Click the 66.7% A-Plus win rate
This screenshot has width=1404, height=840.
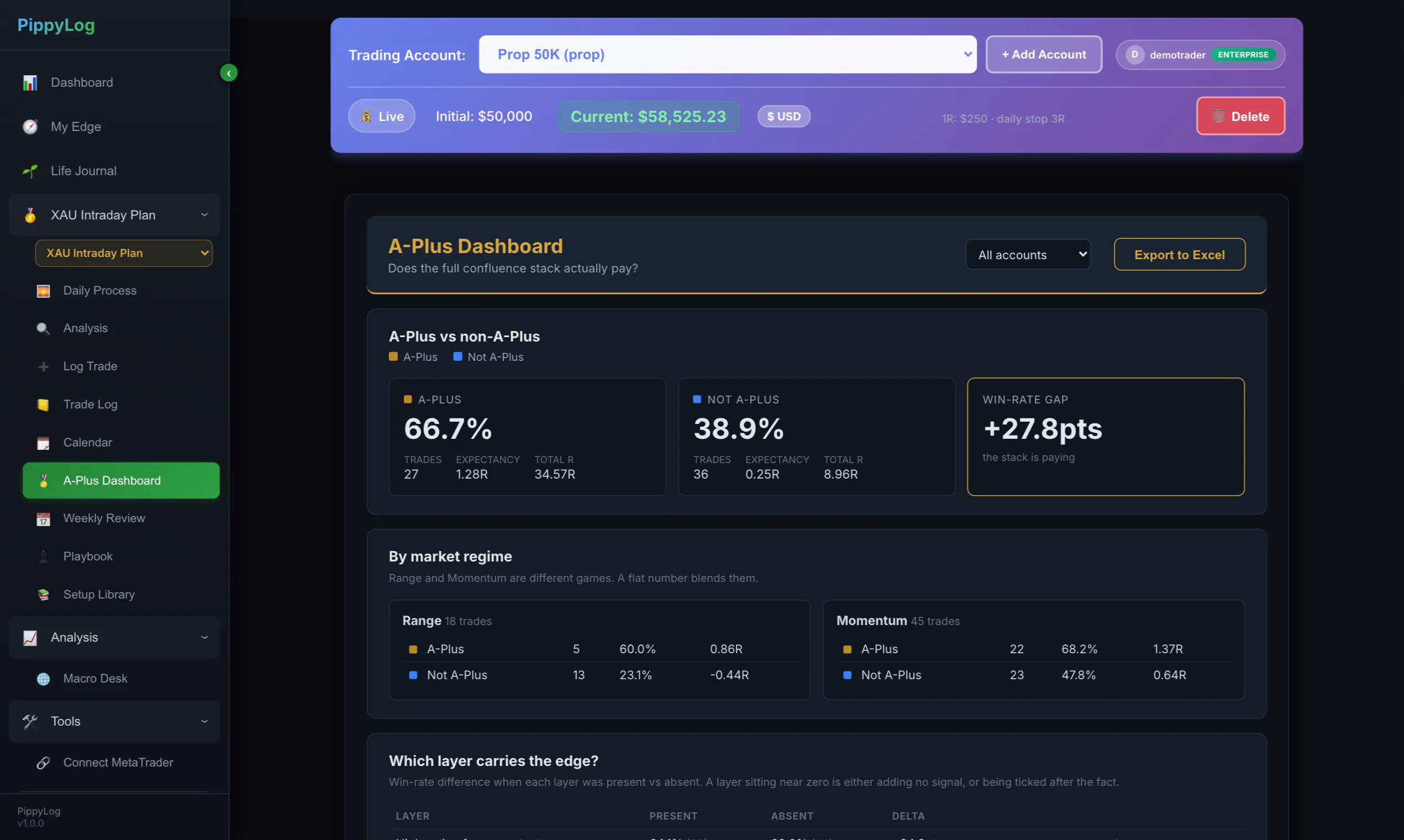coord(448,429)
